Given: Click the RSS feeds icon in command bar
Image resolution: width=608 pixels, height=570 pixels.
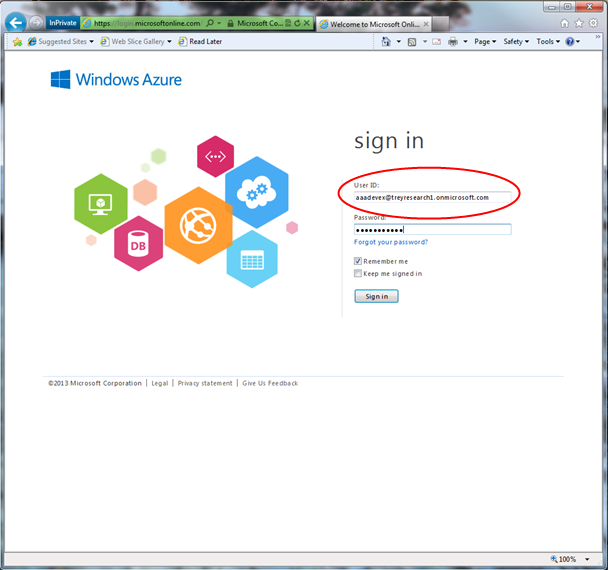Looking at the screenshot, I should [412, 42].
